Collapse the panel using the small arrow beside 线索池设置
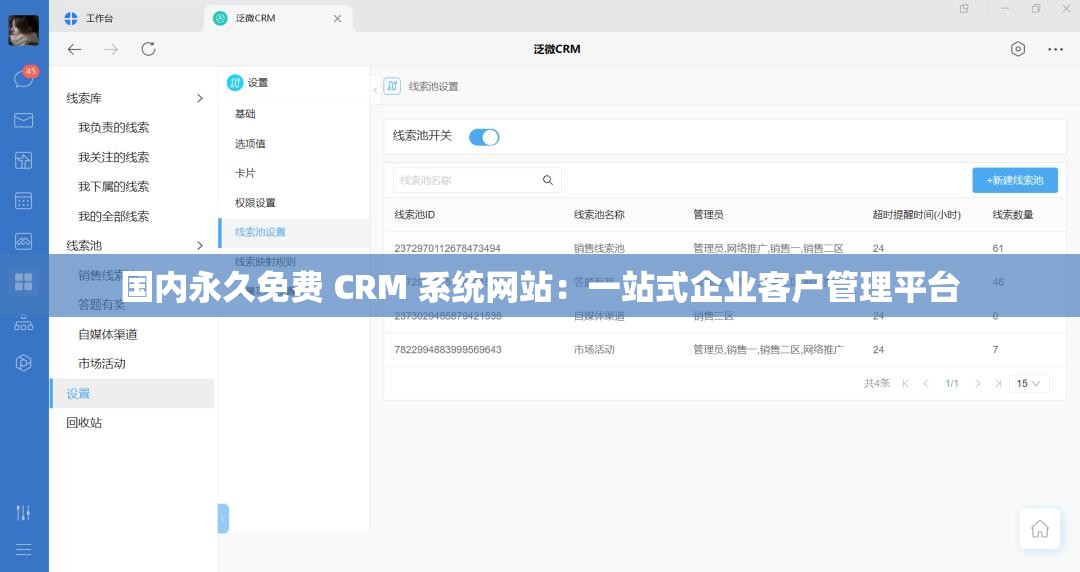 pos(375,90)
